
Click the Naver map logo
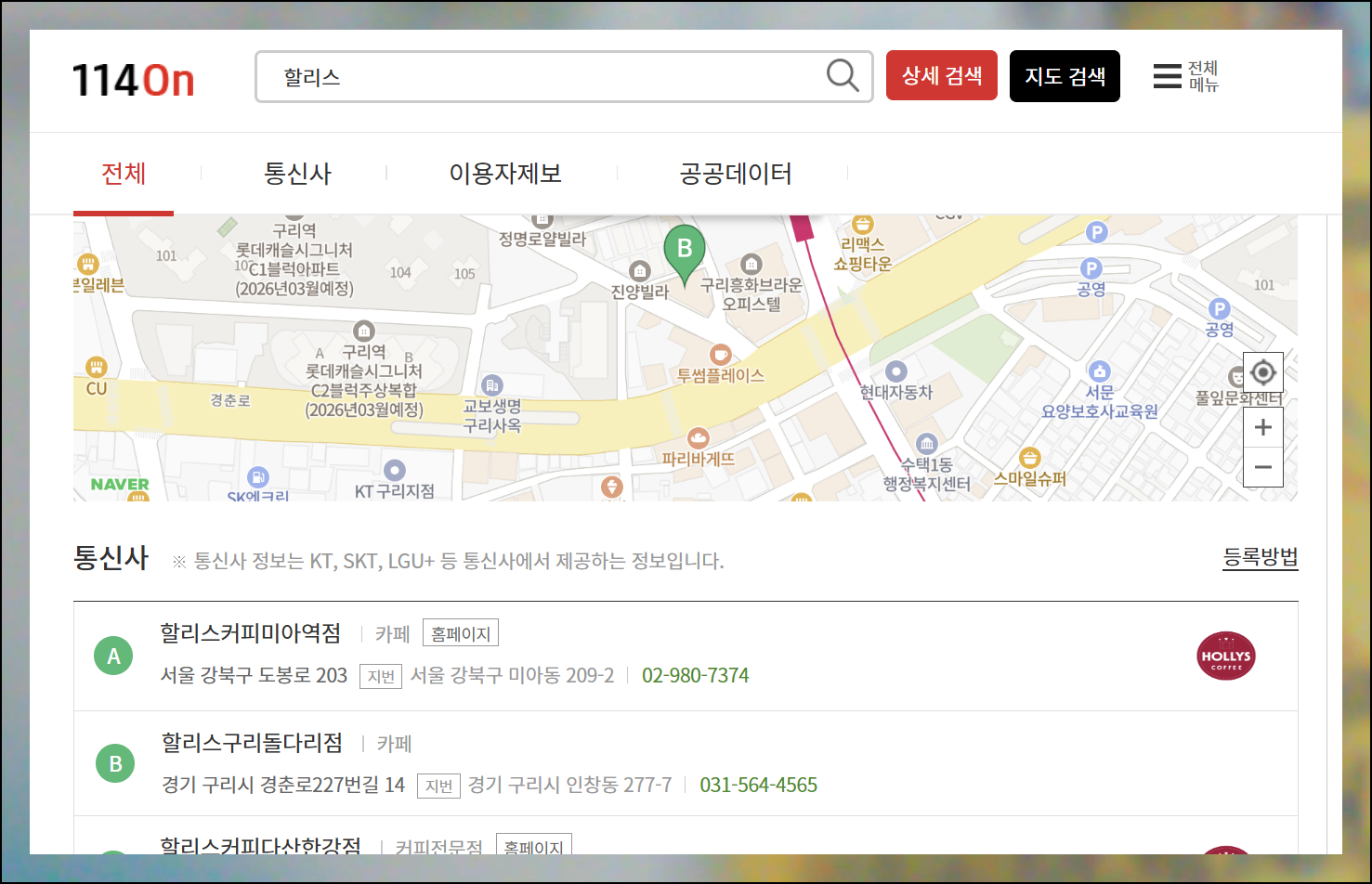120,485
